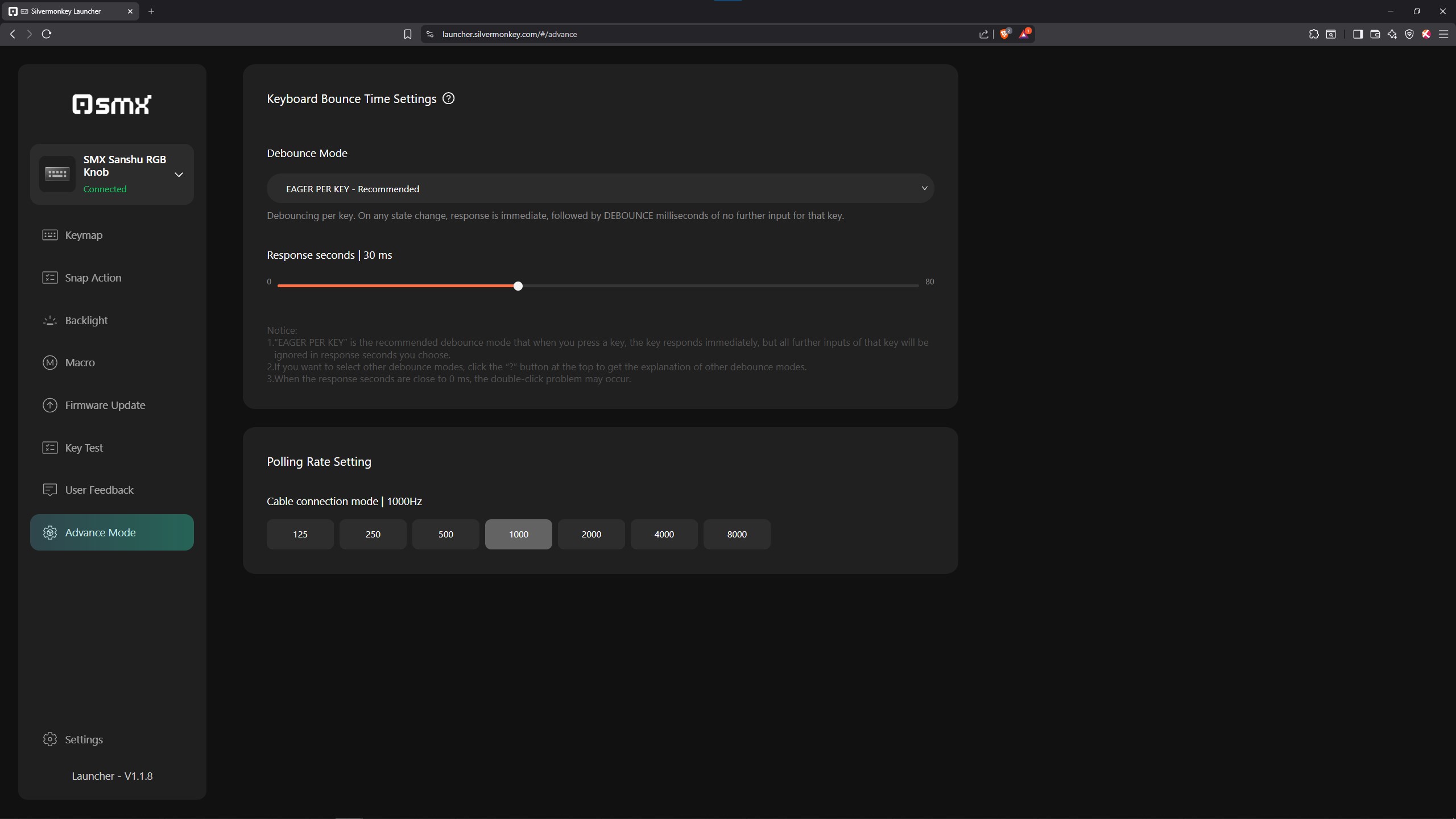Expand the SMX Sanshu RGB Knob device selector

[179, 175]
